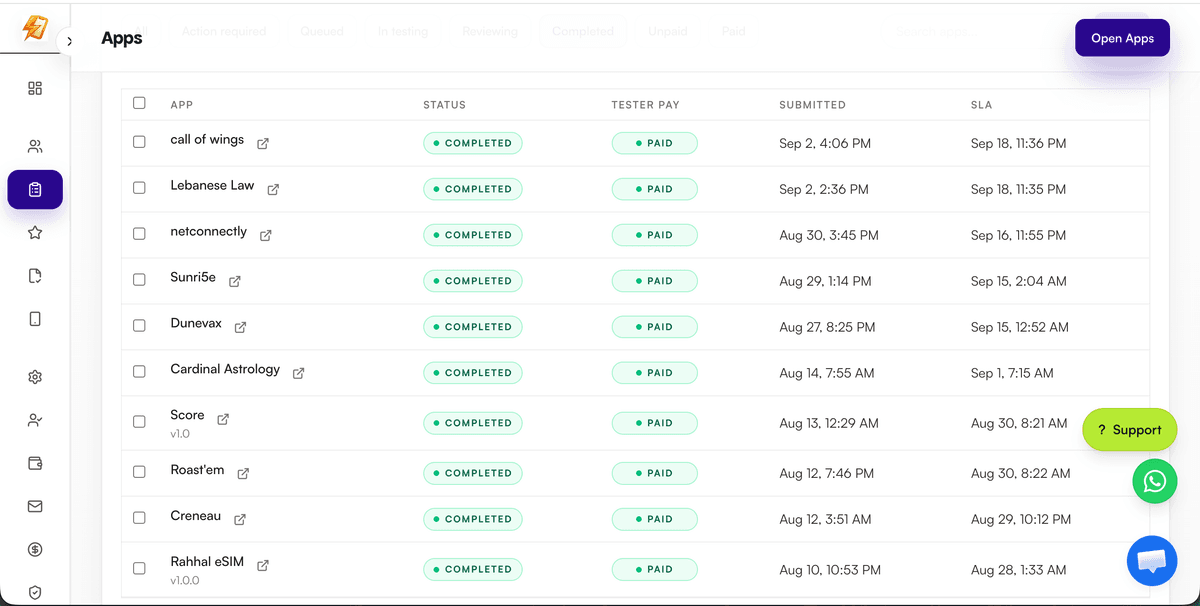
Task: Open external link for Score
Action: pyautogui.click(x=223, y=419)
